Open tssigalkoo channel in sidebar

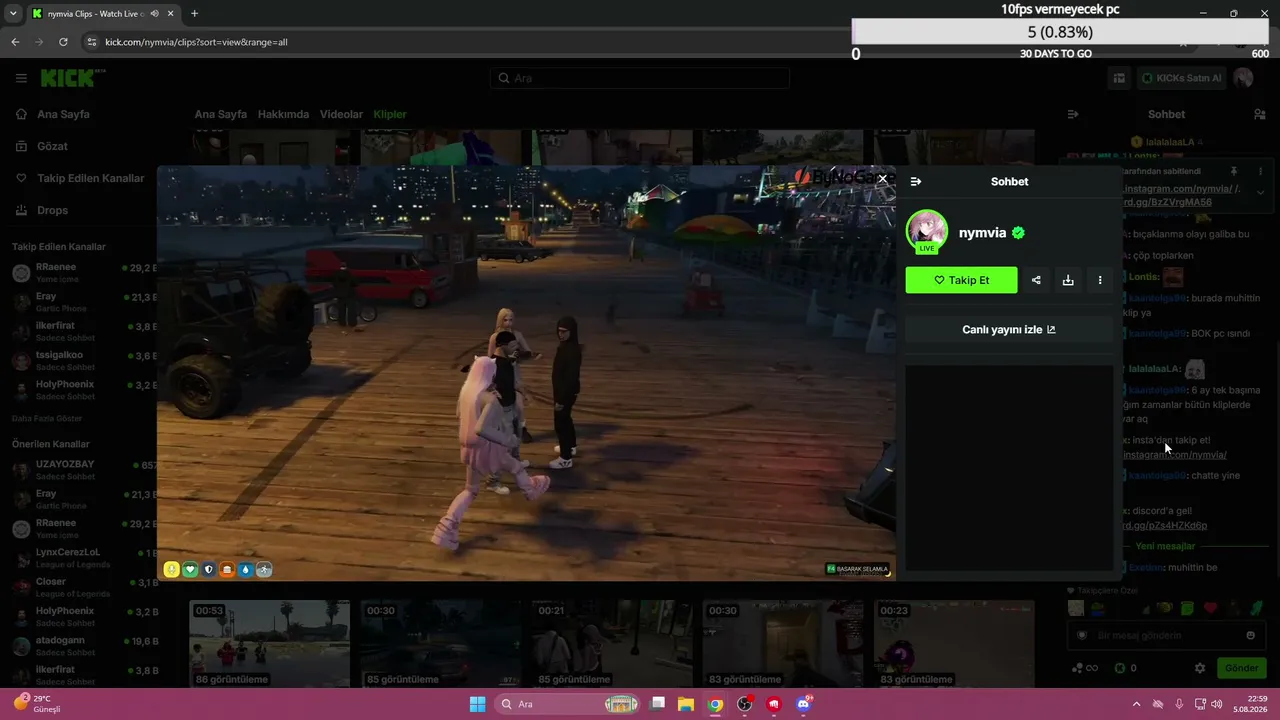tap(84, 360)
